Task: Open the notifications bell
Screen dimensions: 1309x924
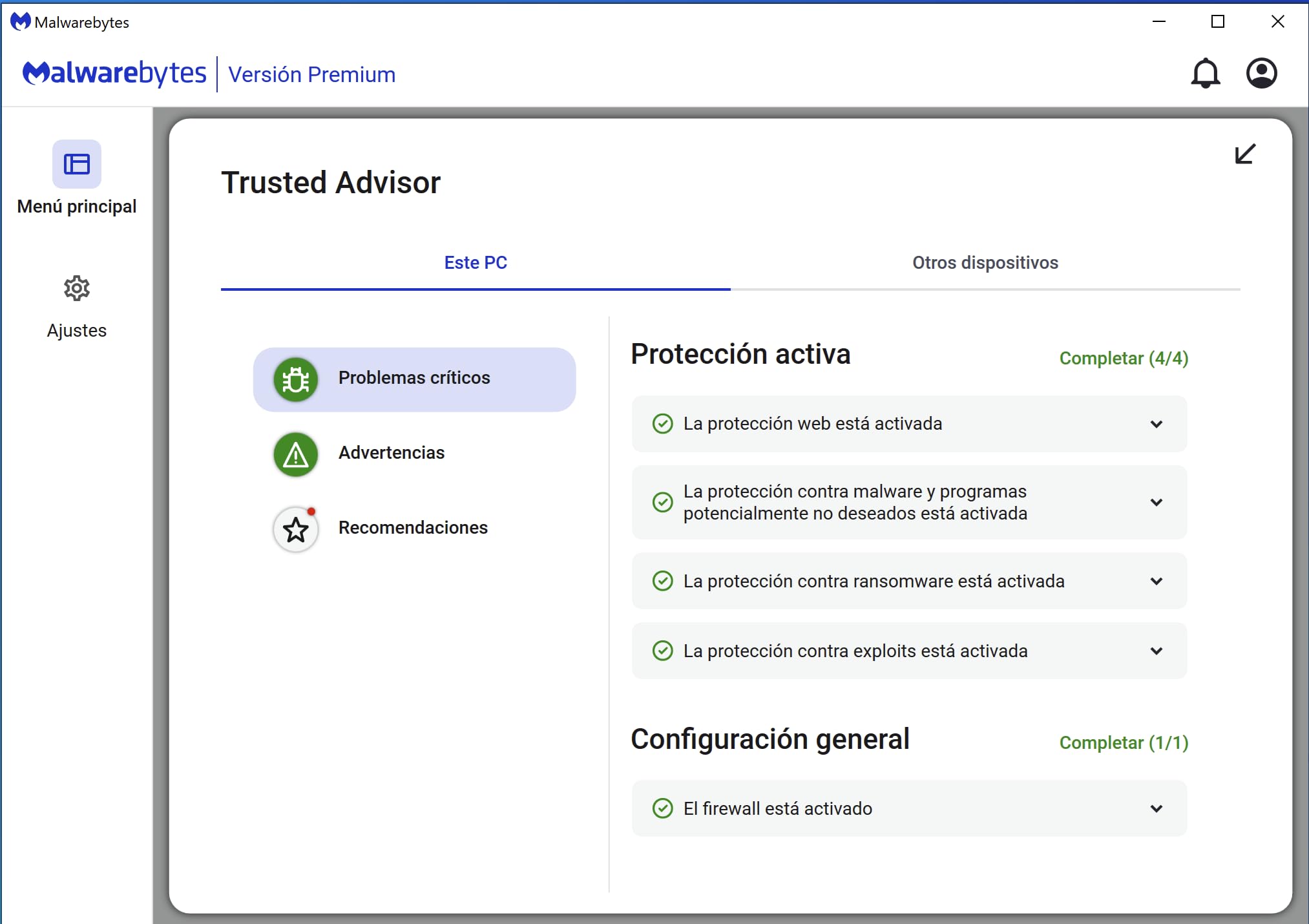Action: (x=1205, y=73)
